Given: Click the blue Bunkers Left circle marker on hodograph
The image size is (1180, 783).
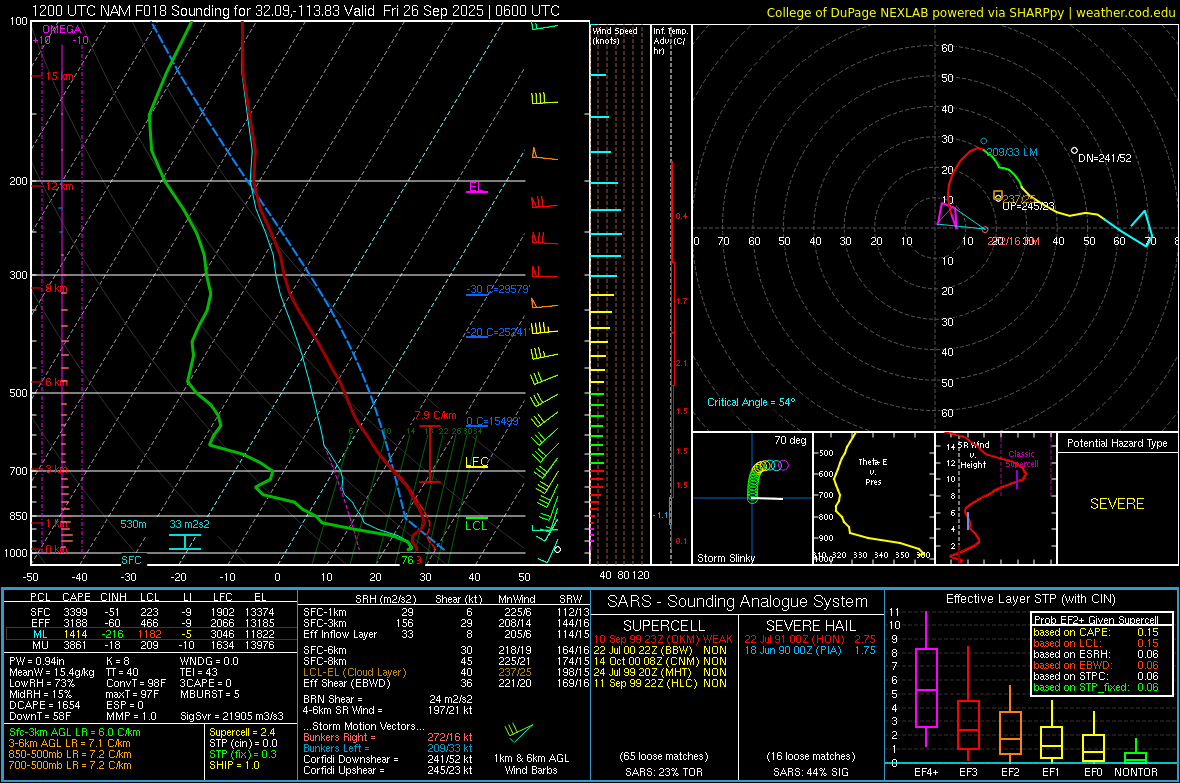Looking at the screenshot, I should [x=984, y=142].
